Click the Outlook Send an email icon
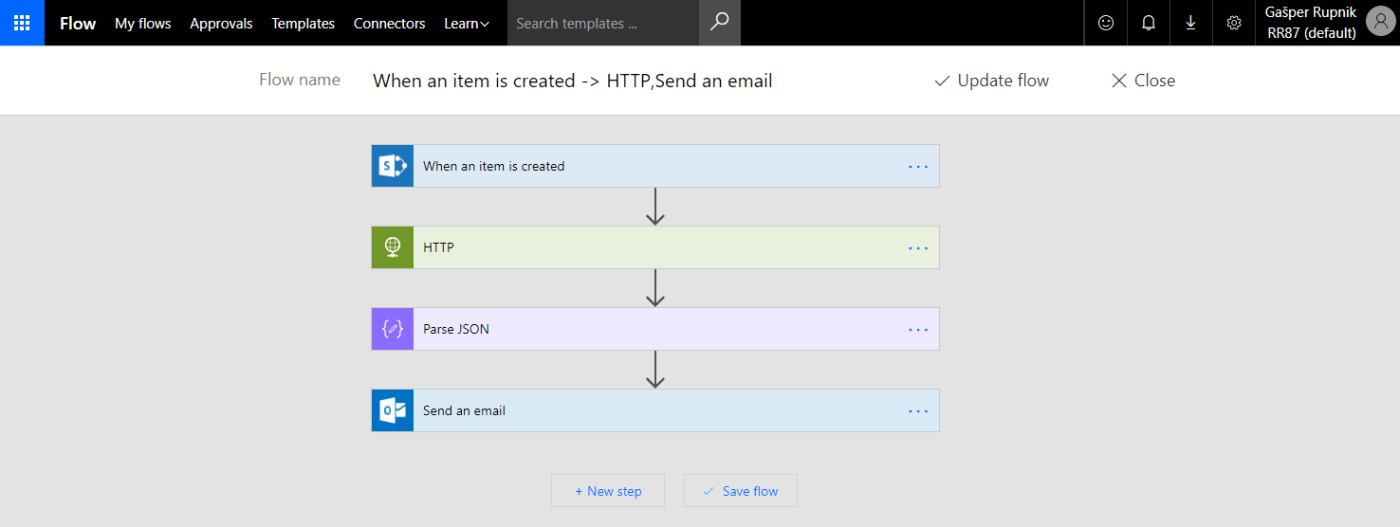The height and width of the screenshot is (527, 1400). click(392, 410)
